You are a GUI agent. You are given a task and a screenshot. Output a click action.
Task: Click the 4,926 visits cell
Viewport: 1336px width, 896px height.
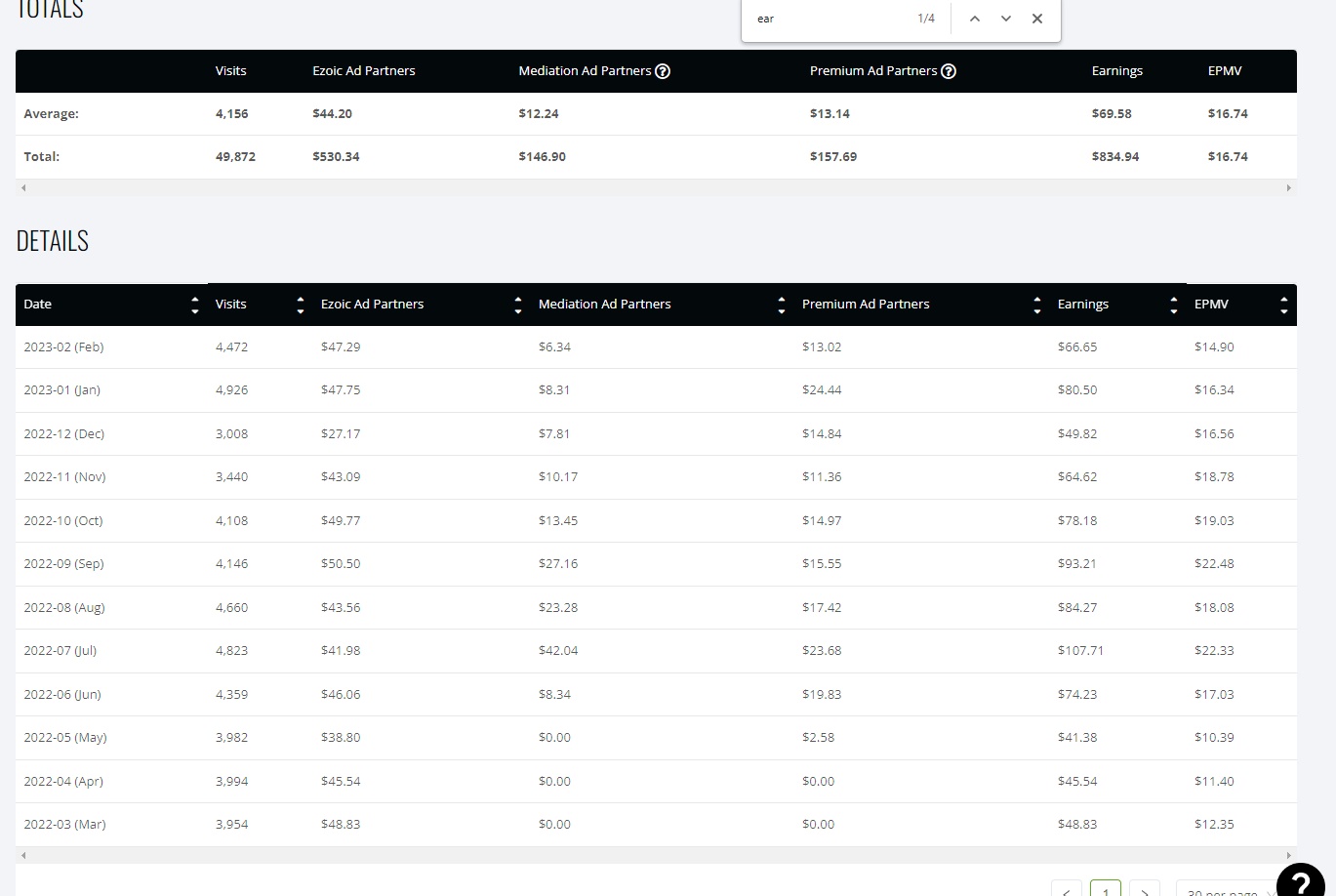[231, 389]
